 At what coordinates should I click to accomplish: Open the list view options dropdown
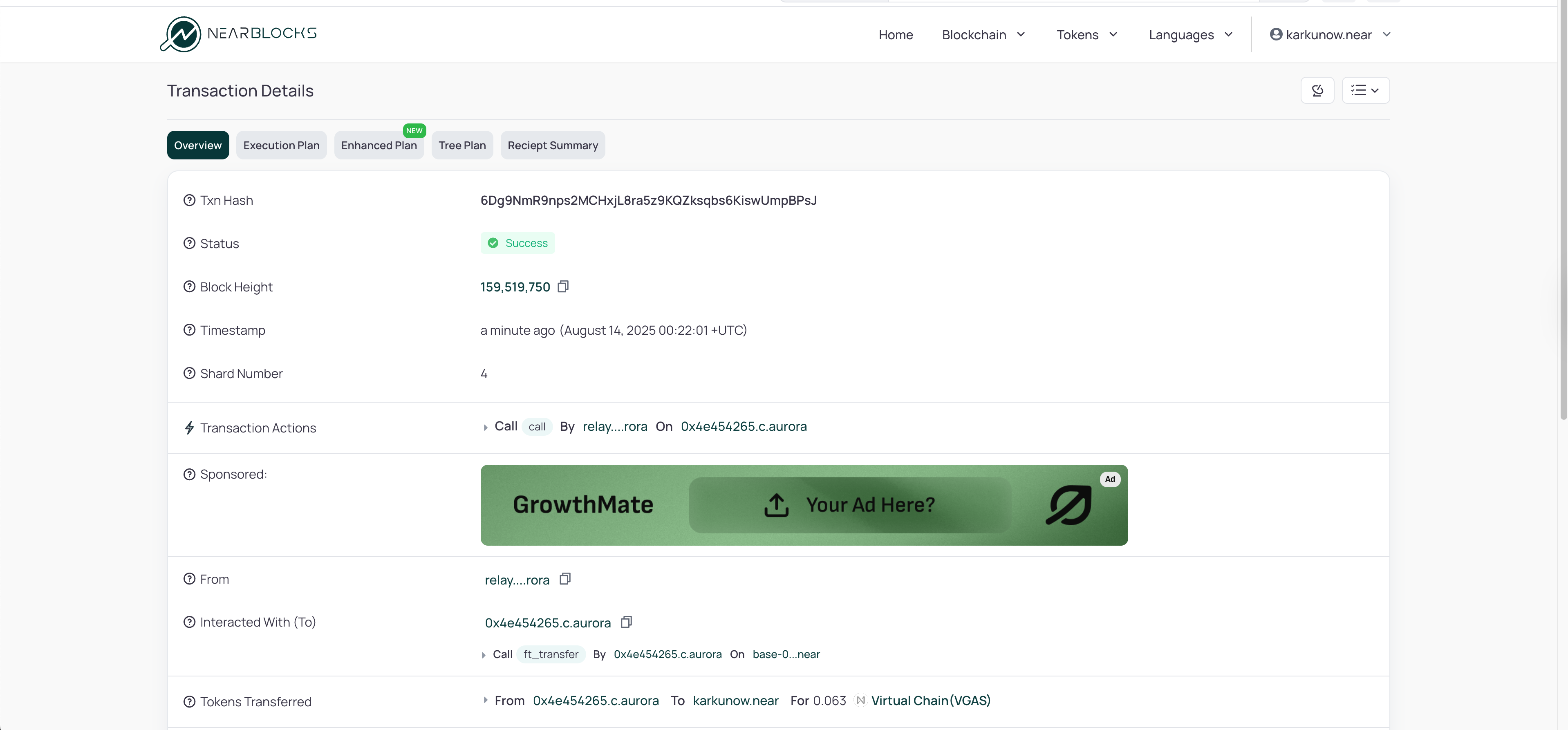pyautogui.click(x=1365, y=90)
